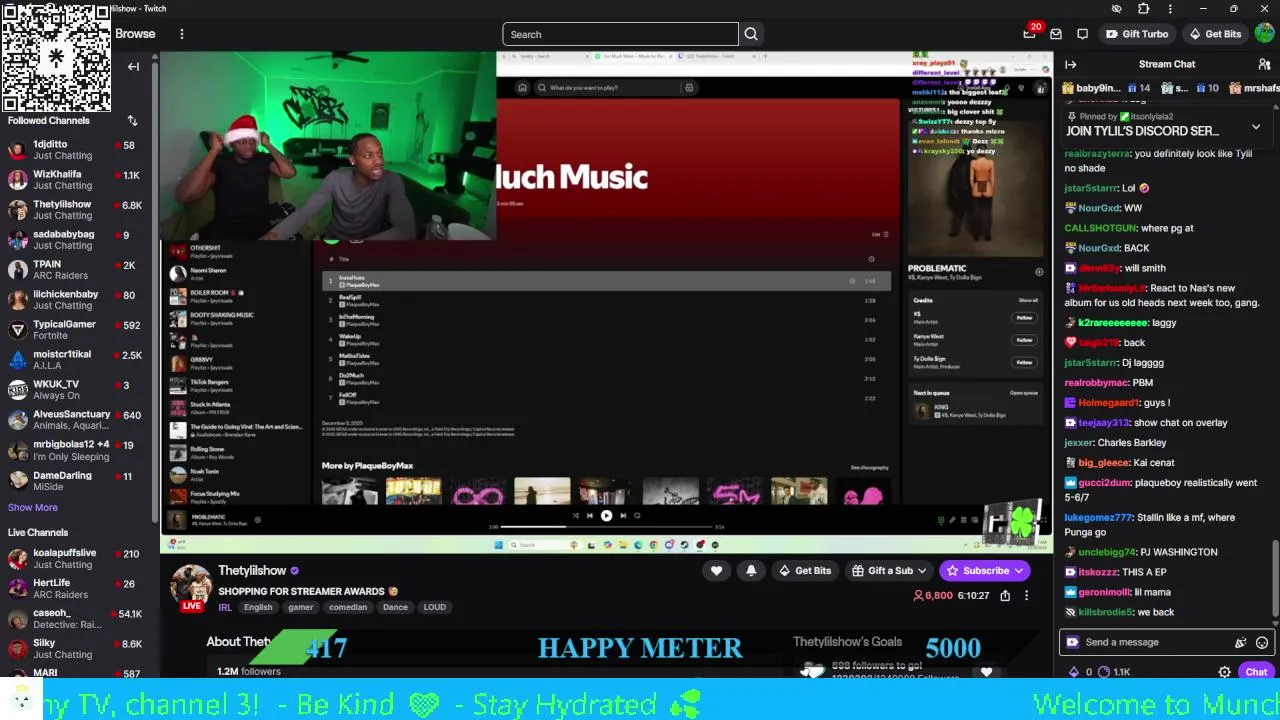The width and height of the screenshot is (1280, 720).
Task: Select the comedian tag
Action: click(x=348, y=607)
